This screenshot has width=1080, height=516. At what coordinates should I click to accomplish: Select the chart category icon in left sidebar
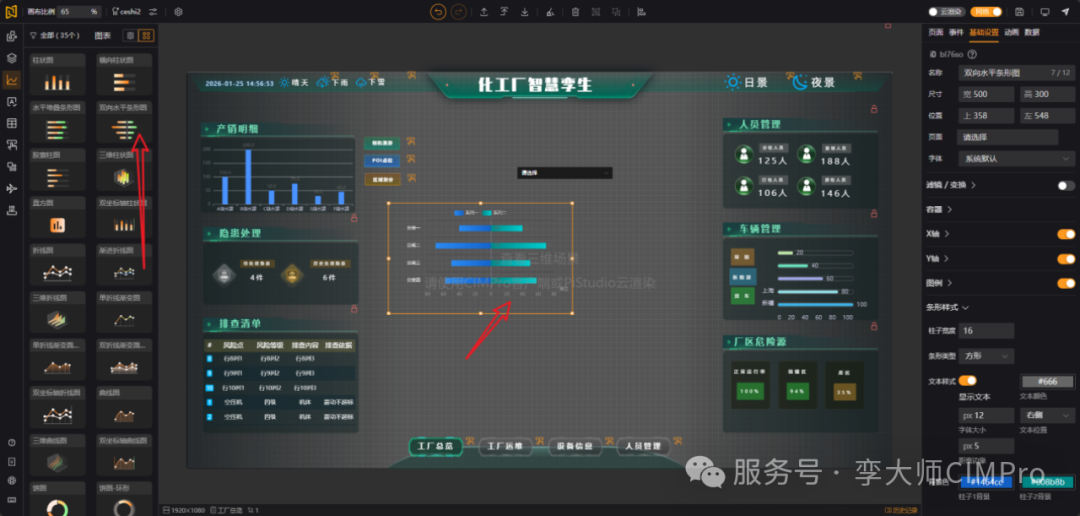[12, 80]
